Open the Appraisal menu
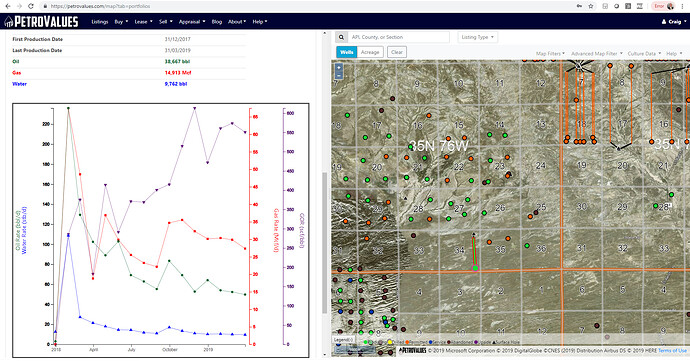Image resolution: width=690 pixels, height=361 pixels. coord(191,22)
